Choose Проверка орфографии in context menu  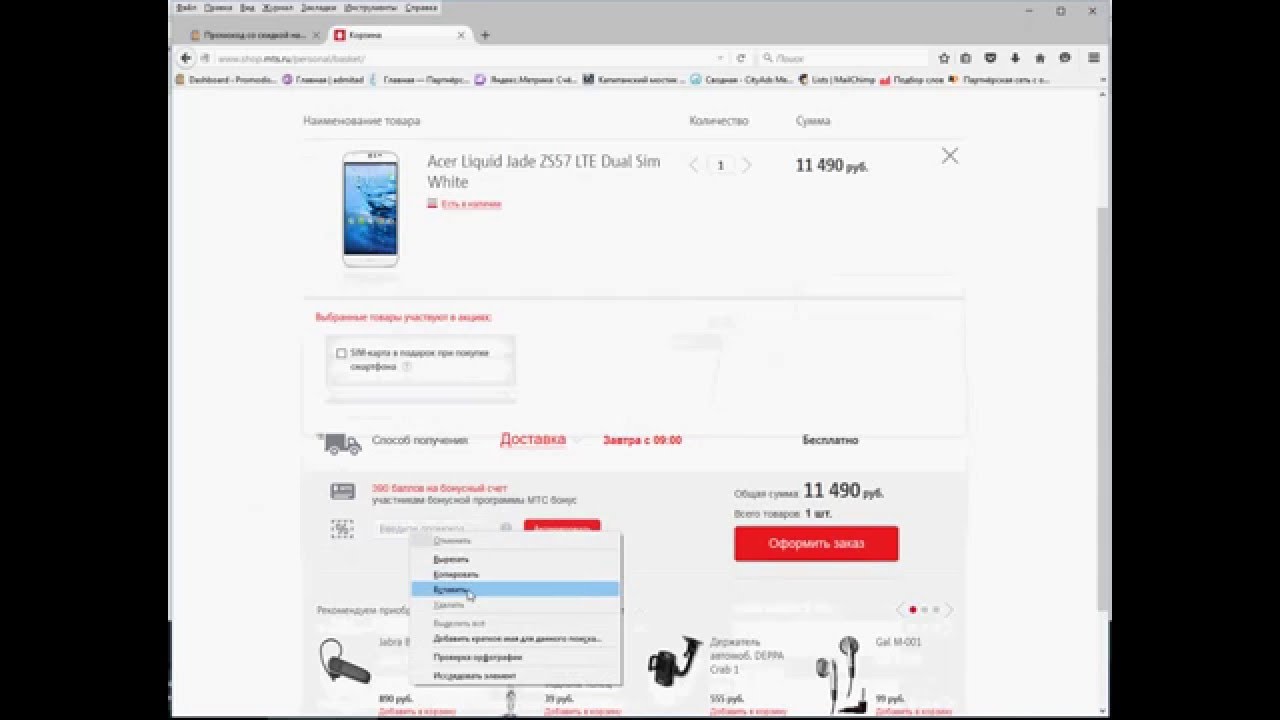(x=515, y=657)
